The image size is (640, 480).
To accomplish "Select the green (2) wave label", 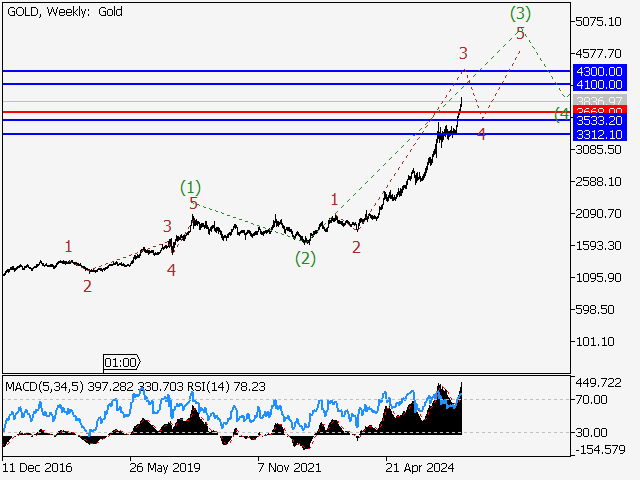I will tap(305, 258).
